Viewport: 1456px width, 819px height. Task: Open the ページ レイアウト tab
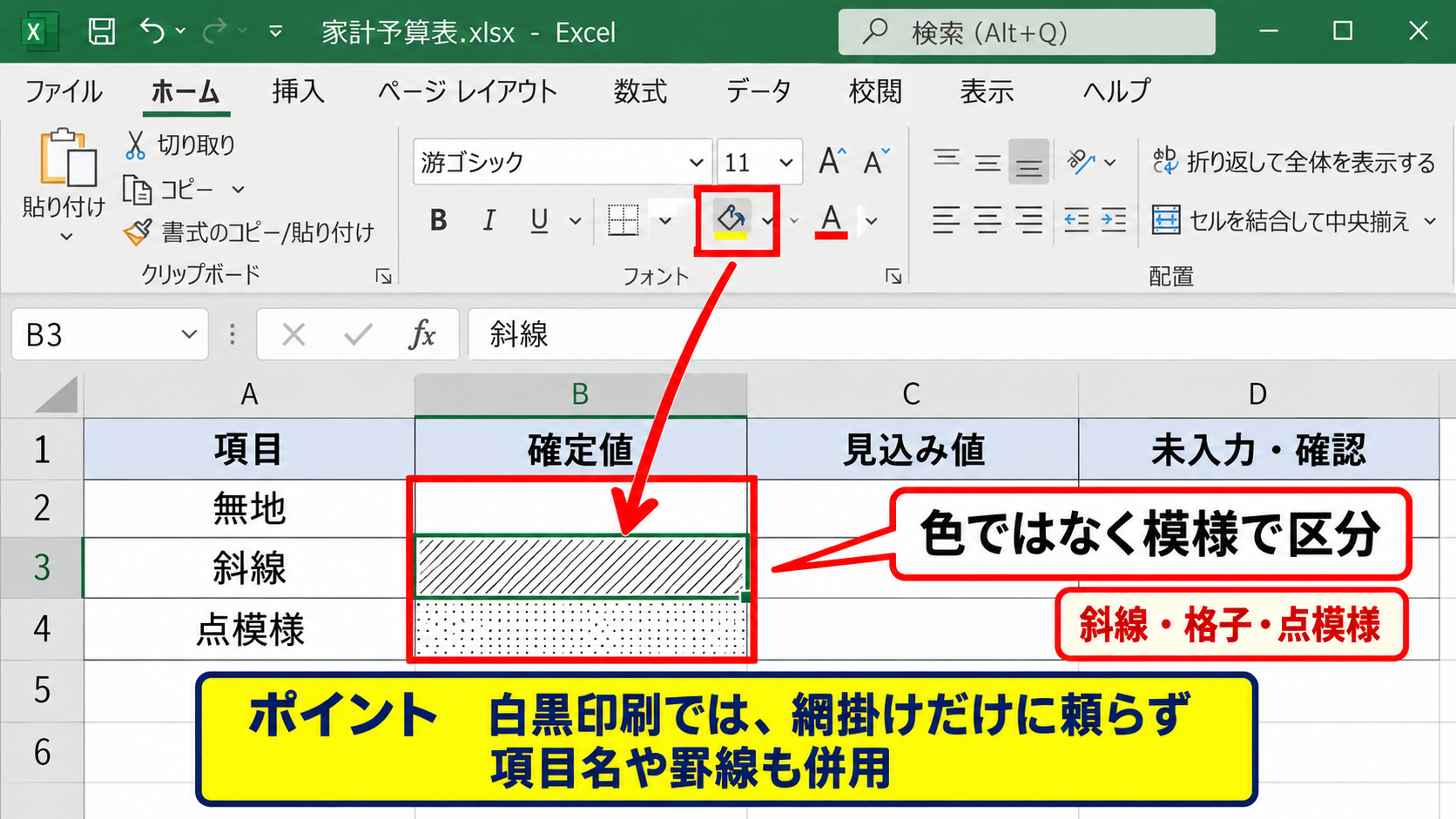468,91
